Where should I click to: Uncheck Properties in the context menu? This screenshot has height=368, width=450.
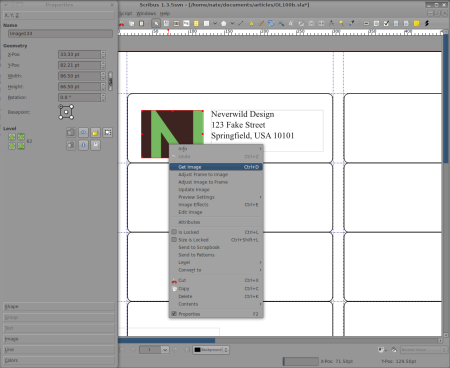[174, 314]
